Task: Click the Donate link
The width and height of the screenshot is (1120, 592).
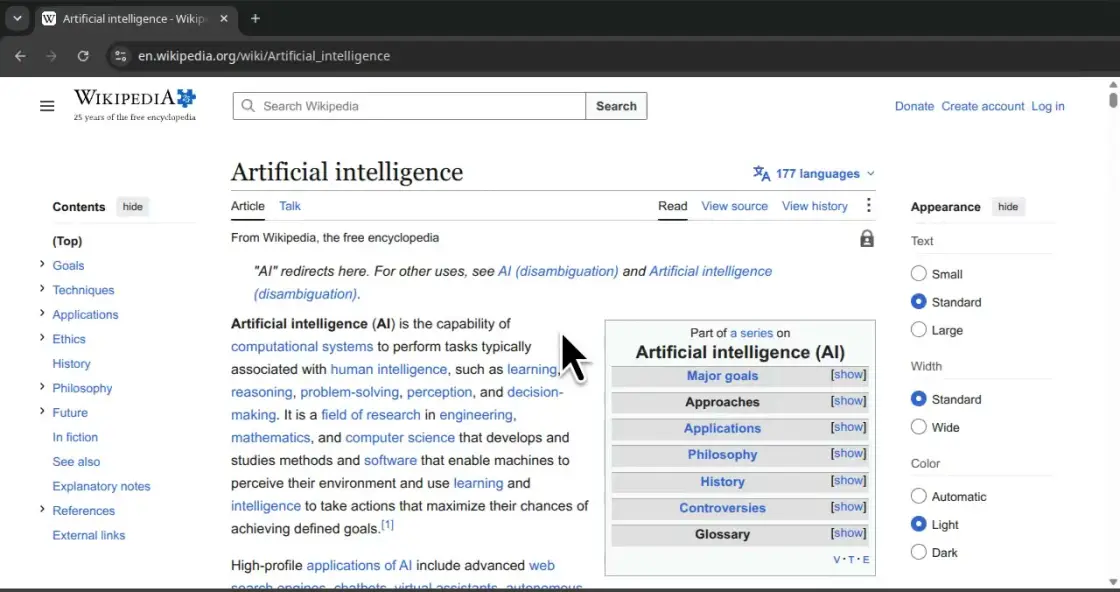Action: [914, 106]
